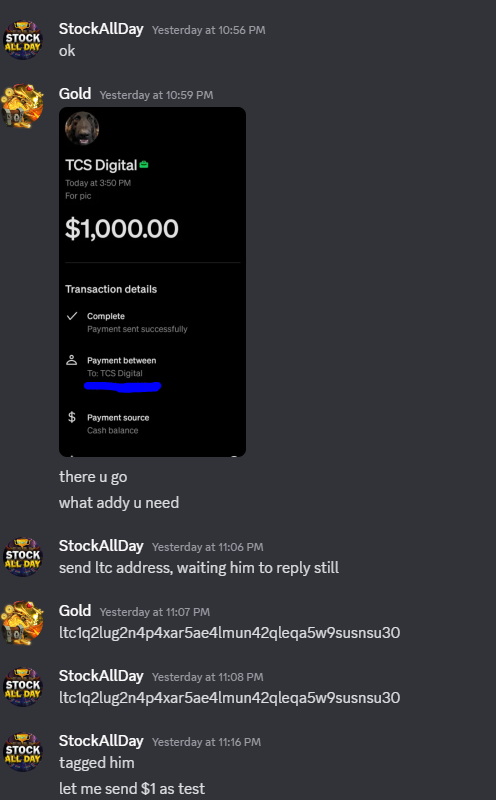This screenshot has height=800, width=496.
Task: Open StockAllDay avatar on the "ok" message
Action: coord(22,40)
